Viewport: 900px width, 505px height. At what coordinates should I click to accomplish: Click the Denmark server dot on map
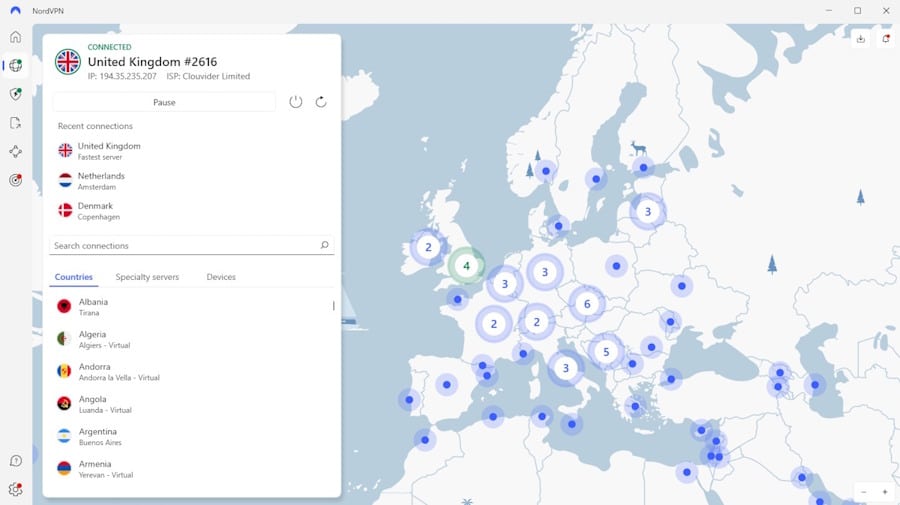pos(558,226)
